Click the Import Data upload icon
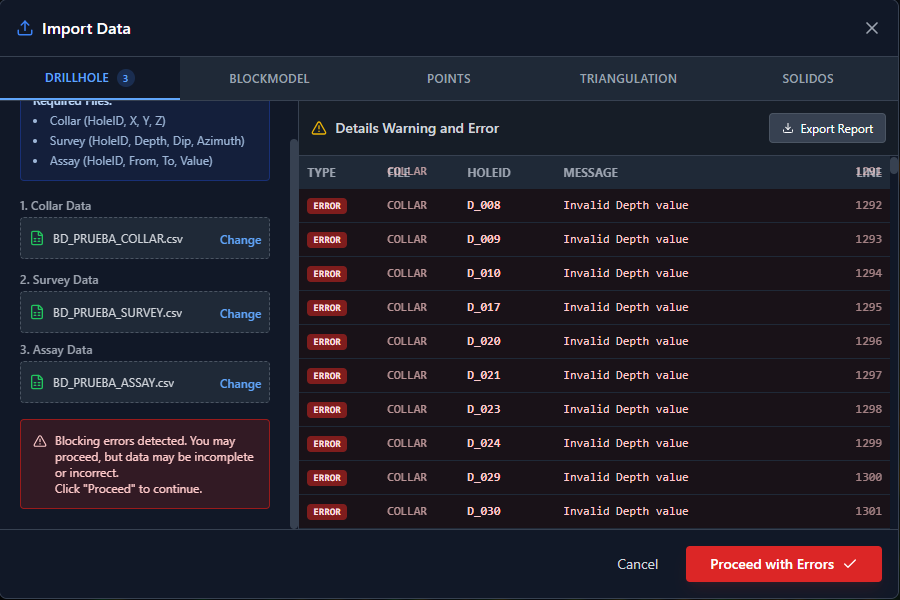 point(25,28)
